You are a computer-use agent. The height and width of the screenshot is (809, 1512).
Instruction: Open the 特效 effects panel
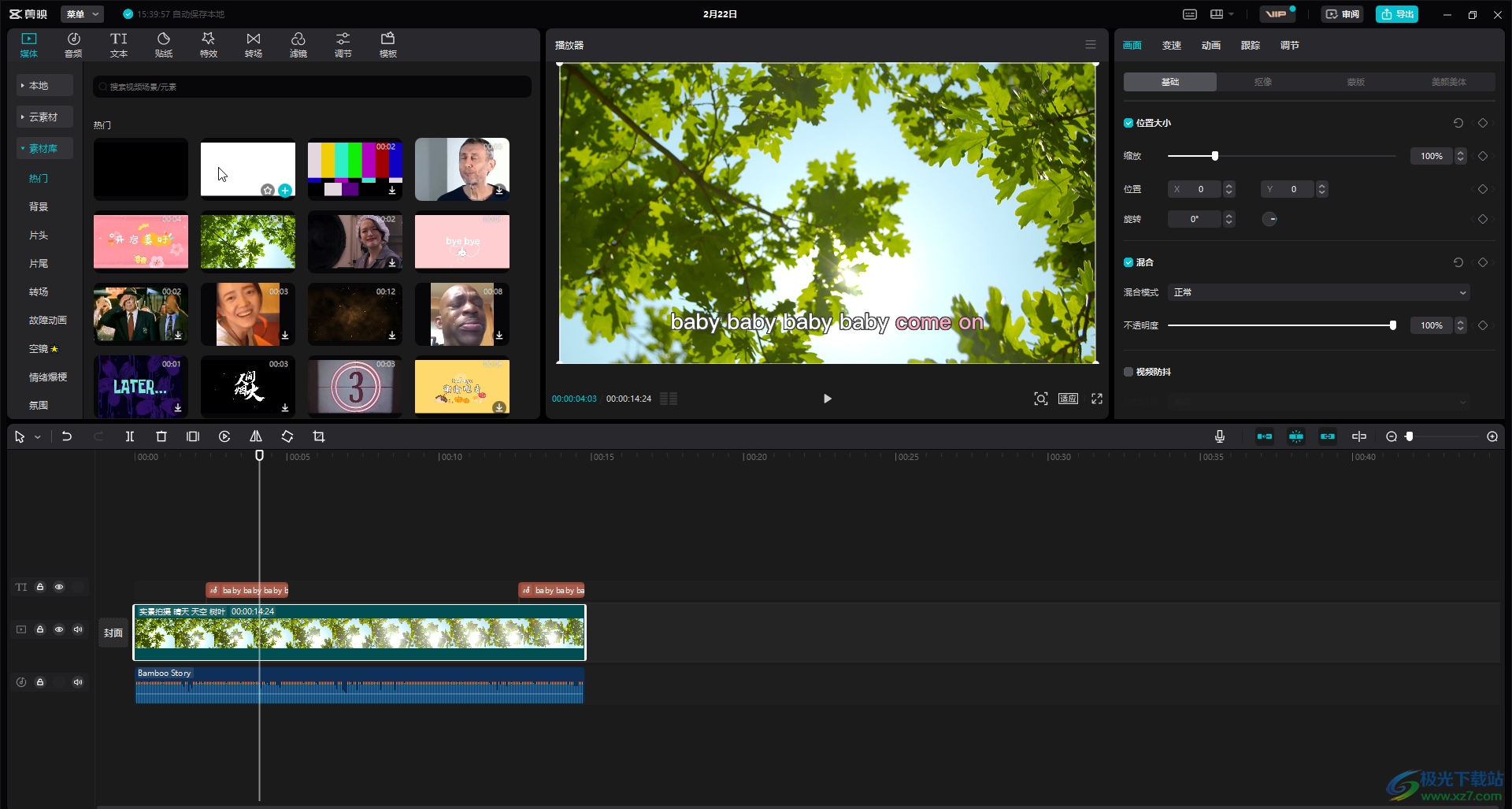point(209,45)
